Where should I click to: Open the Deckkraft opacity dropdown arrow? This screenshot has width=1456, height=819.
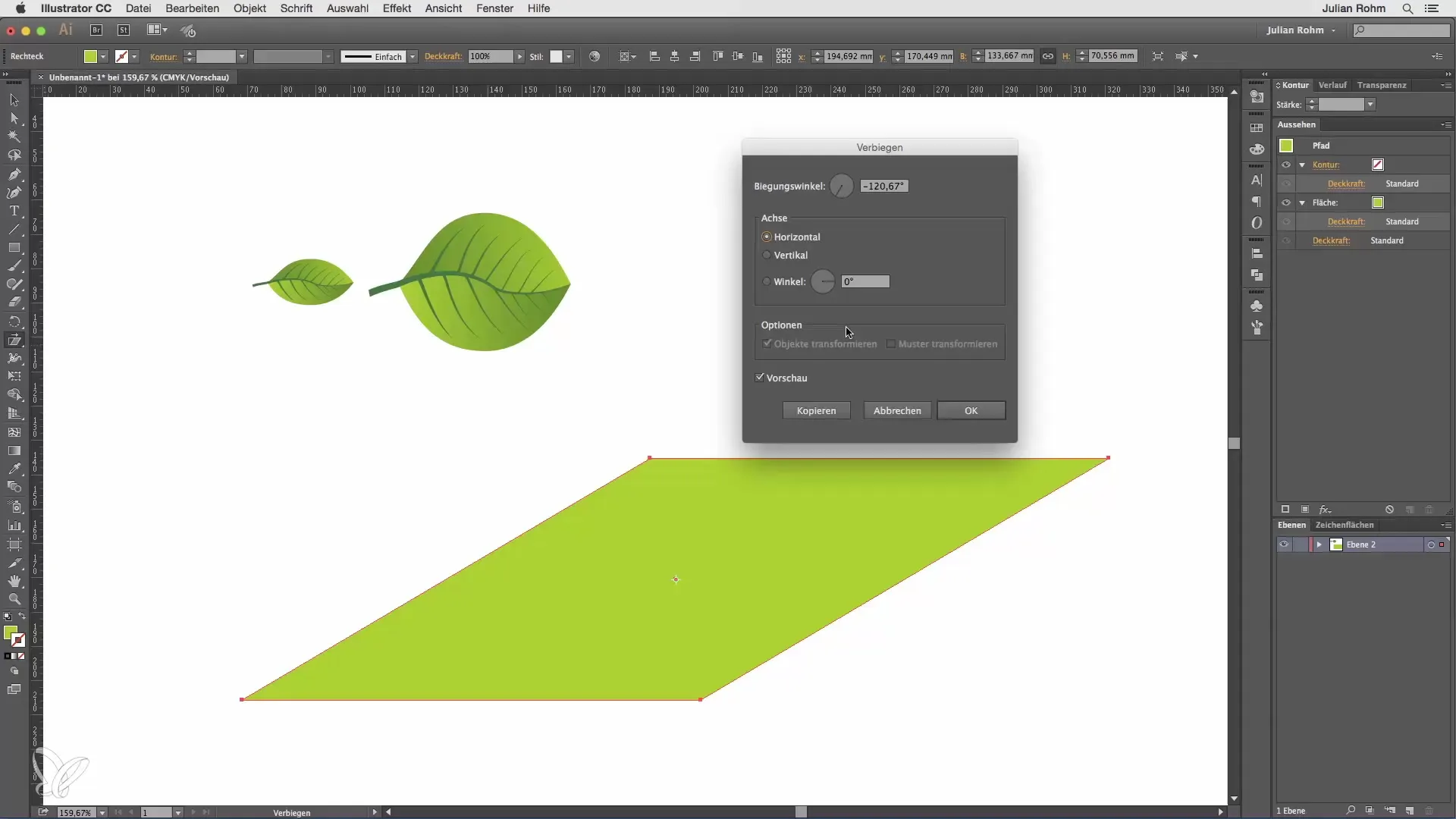click(519, 56)
